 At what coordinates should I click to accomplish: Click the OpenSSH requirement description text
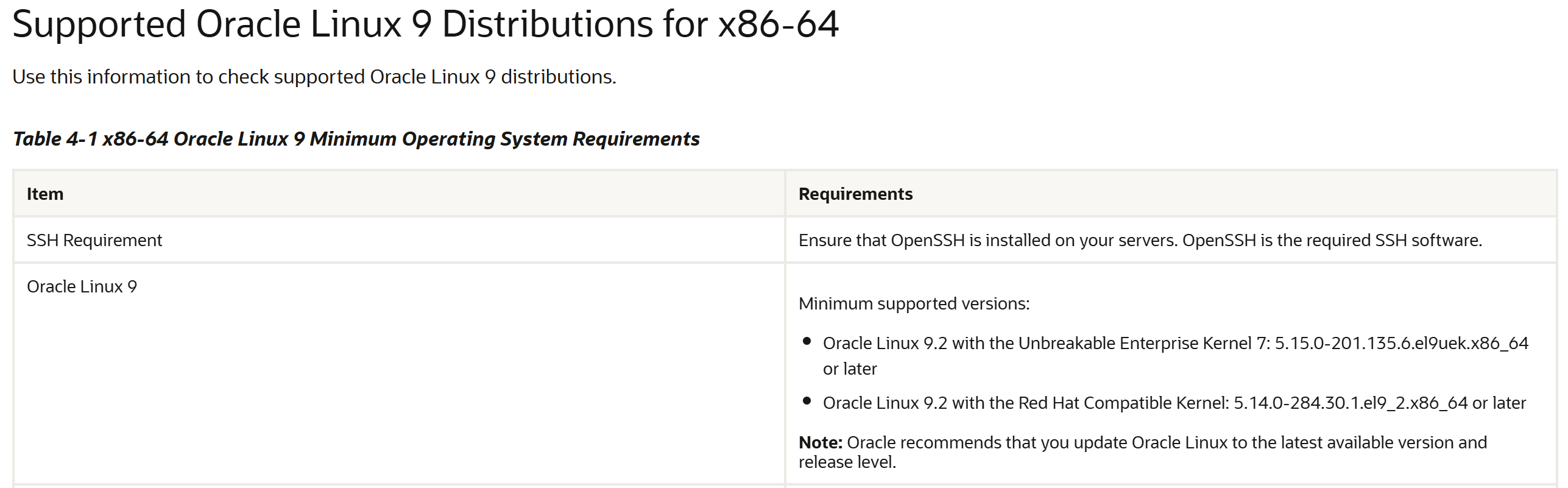coord(1140,240)
